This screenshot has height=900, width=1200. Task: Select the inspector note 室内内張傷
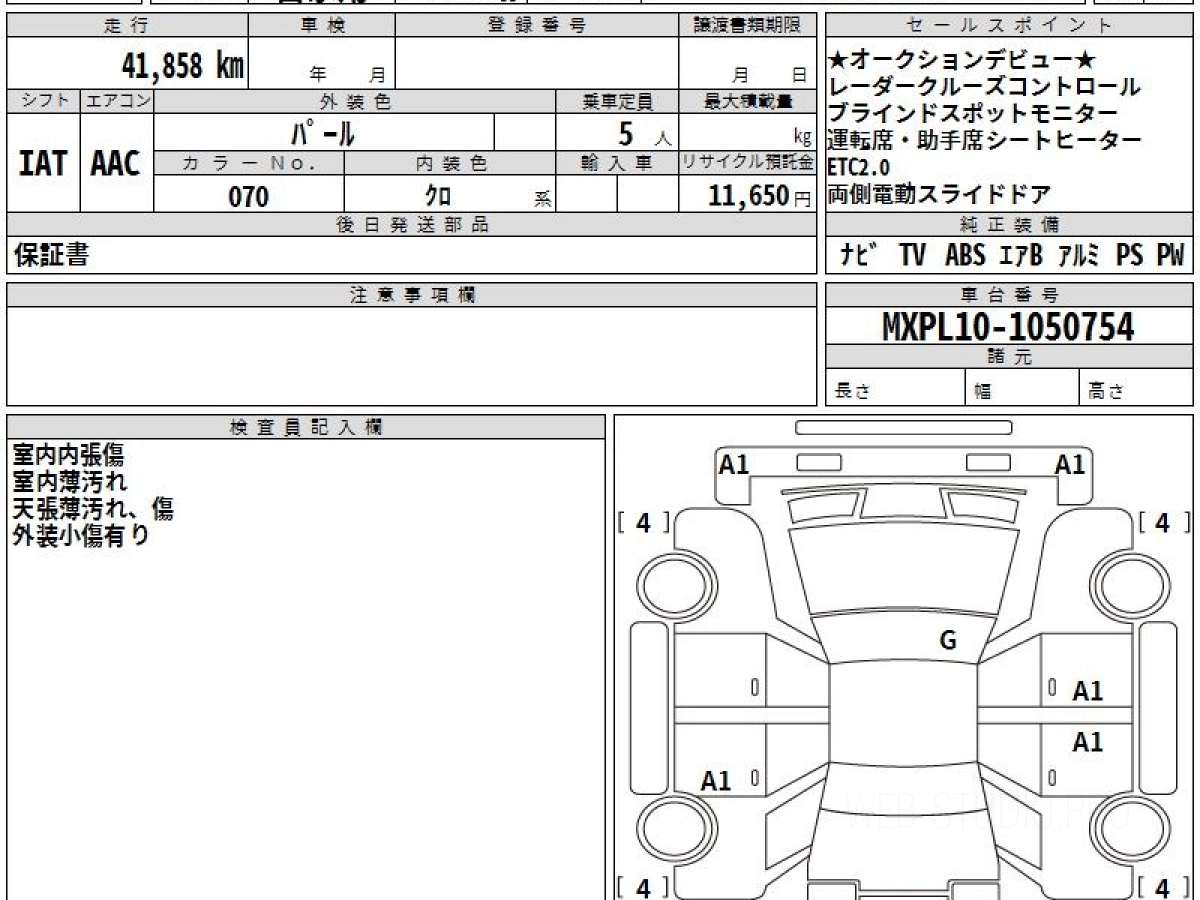(x=68, y=455)
